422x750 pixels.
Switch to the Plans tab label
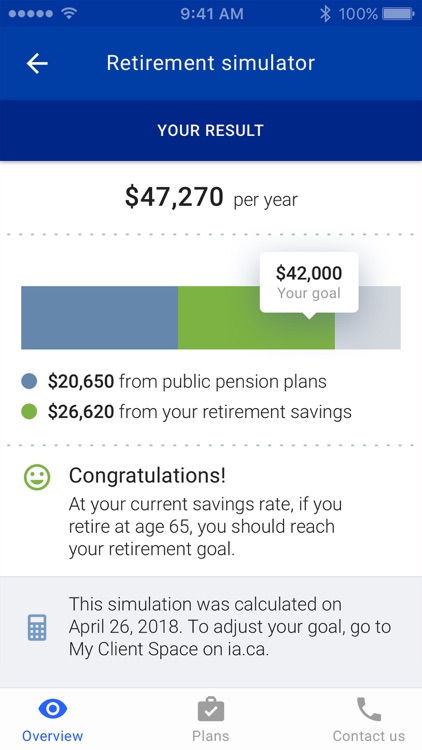pos(211,736)
